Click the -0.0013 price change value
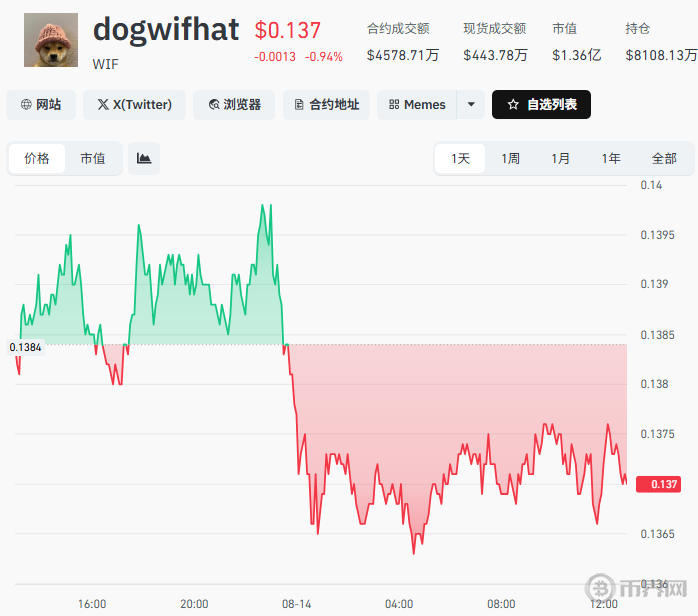Image resolution: width=698 pixels, height=616 pixels. [x=275, y=57]
